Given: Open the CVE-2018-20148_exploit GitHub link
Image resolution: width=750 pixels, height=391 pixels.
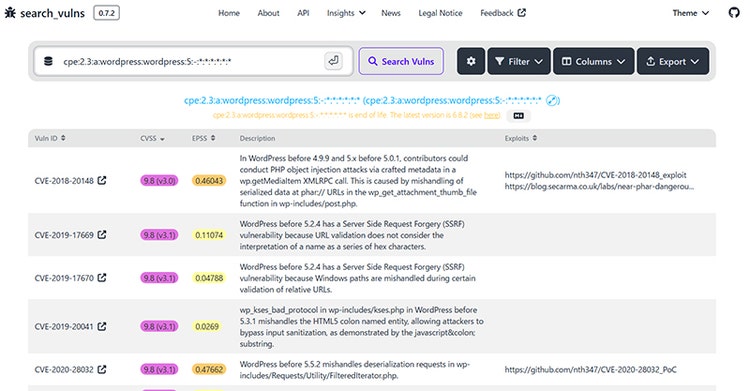Looking at the screenshot, I should pyautogui.click(x=596, y=175).
